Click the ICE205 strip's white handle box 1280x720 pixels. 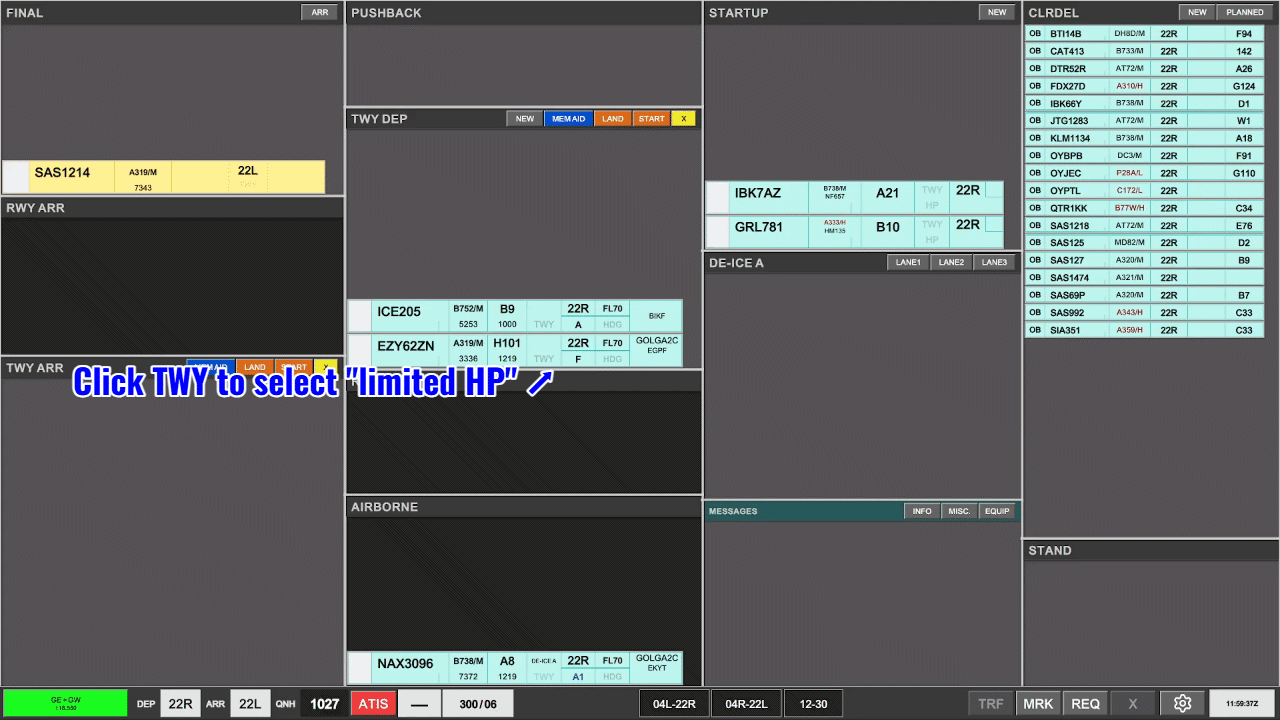point(360,316)
